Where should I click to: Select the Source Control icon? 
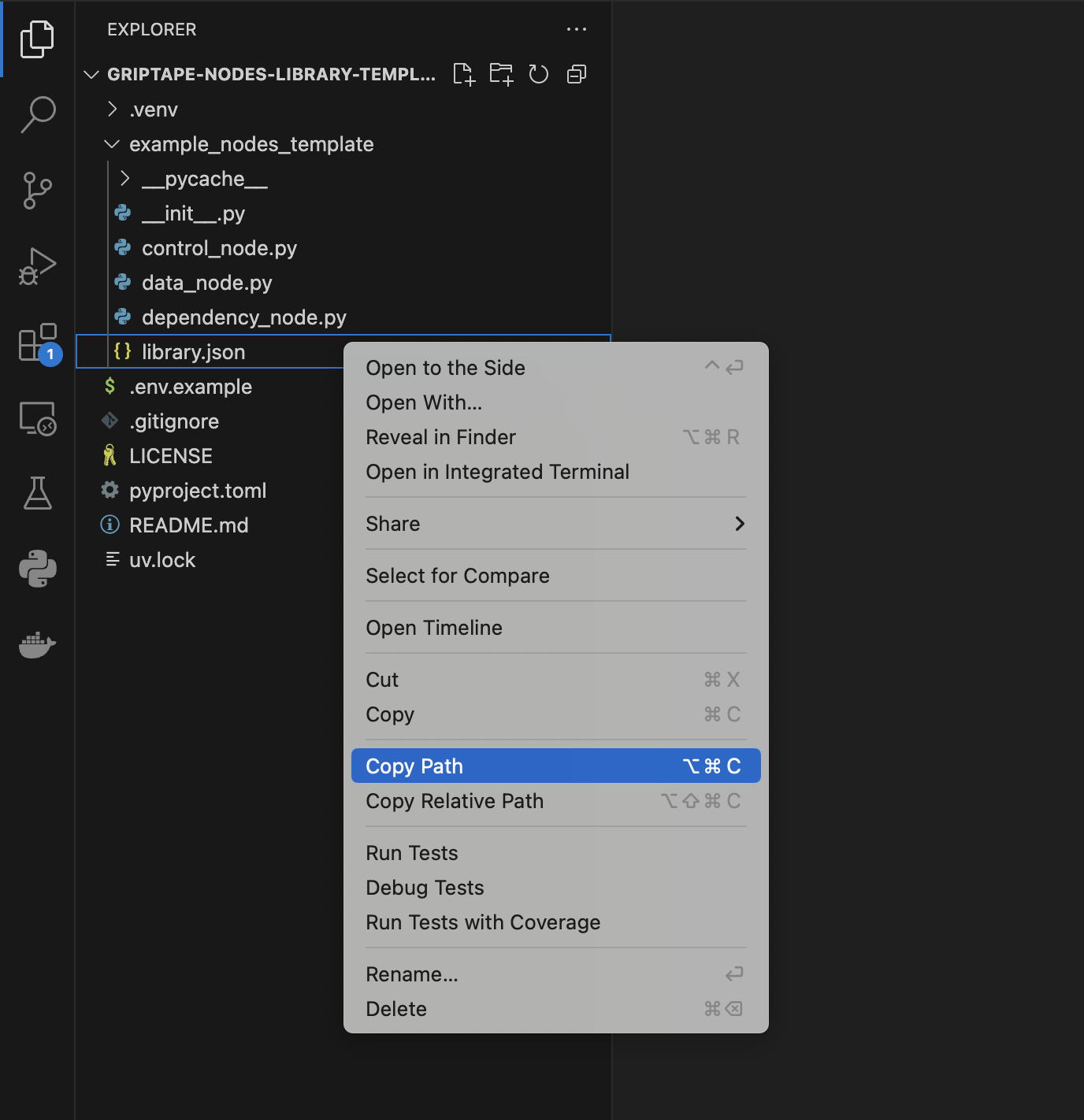pos(37,191)
